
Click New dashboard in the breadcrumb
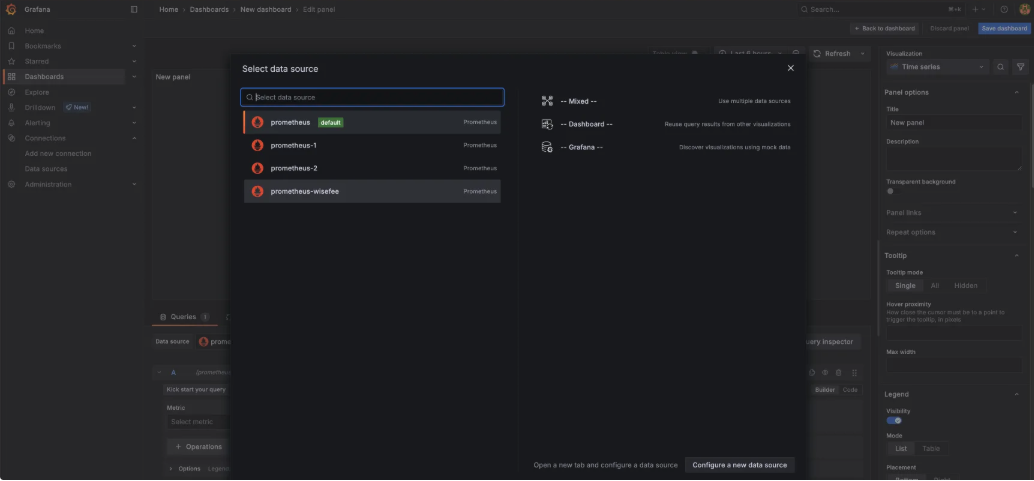265,9
